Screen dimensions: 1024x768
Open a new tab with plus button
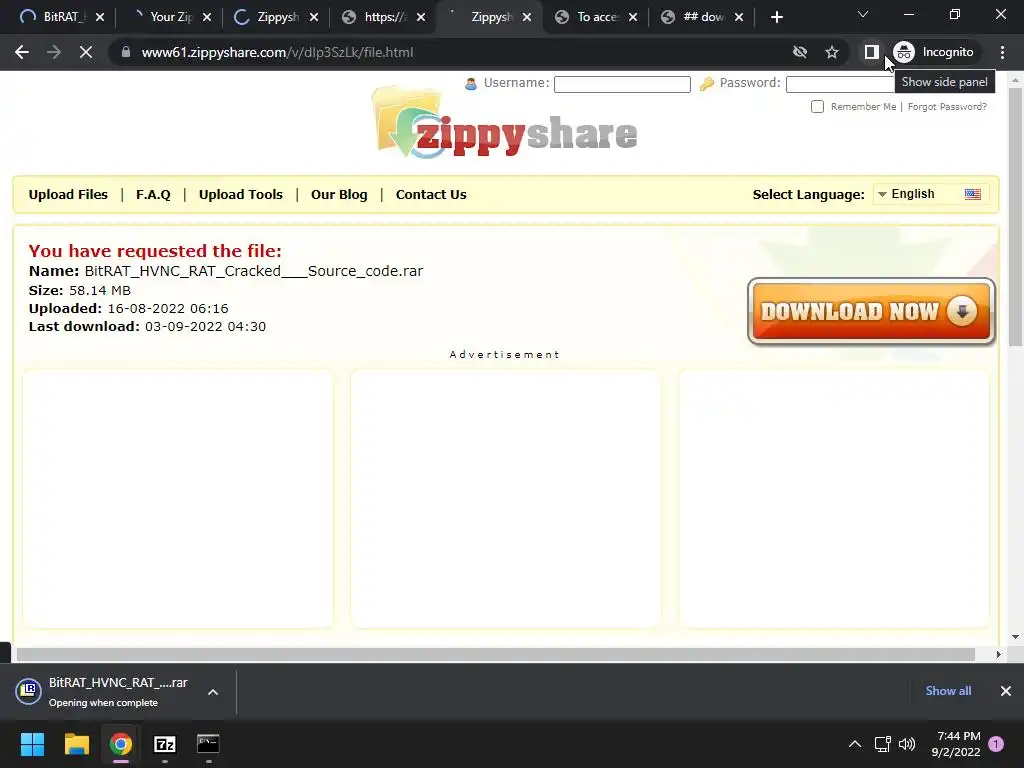click(x=776, y=17)
